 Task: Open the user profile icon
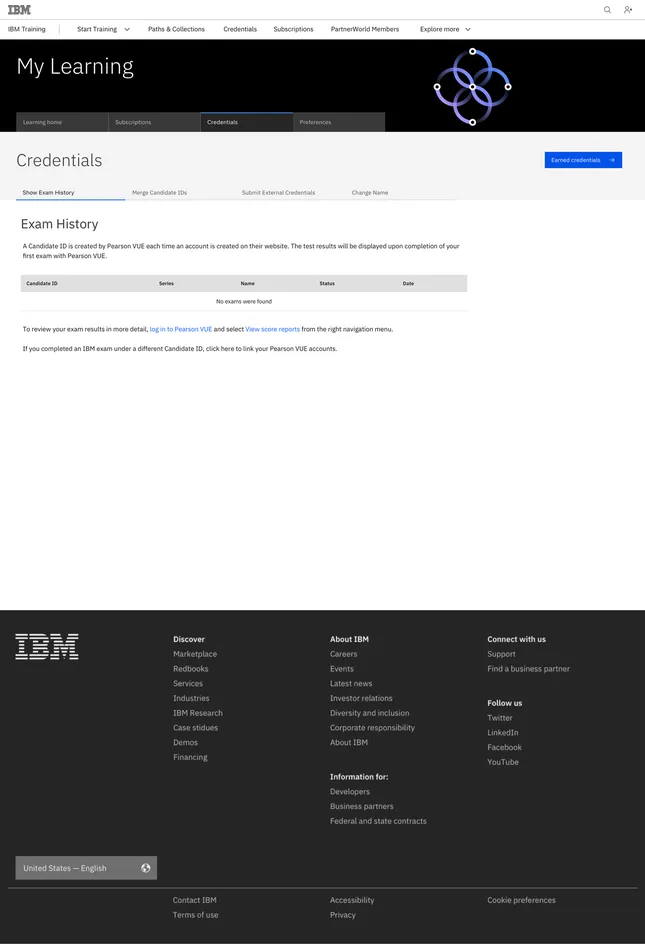tap(628, 10)
